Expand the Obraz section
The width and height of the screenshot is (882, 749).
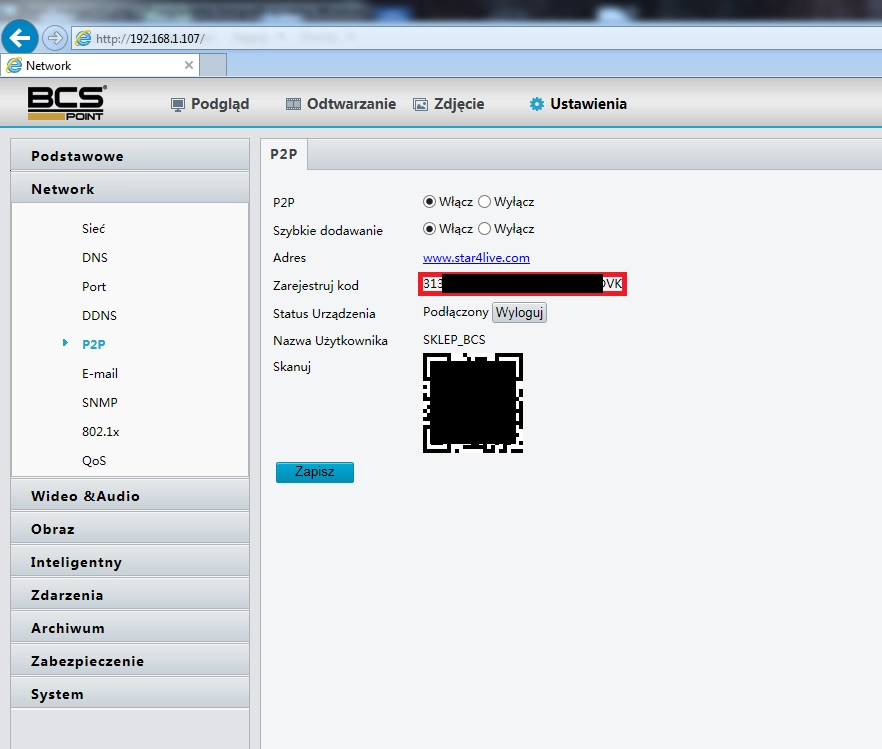tap(130, 529)
